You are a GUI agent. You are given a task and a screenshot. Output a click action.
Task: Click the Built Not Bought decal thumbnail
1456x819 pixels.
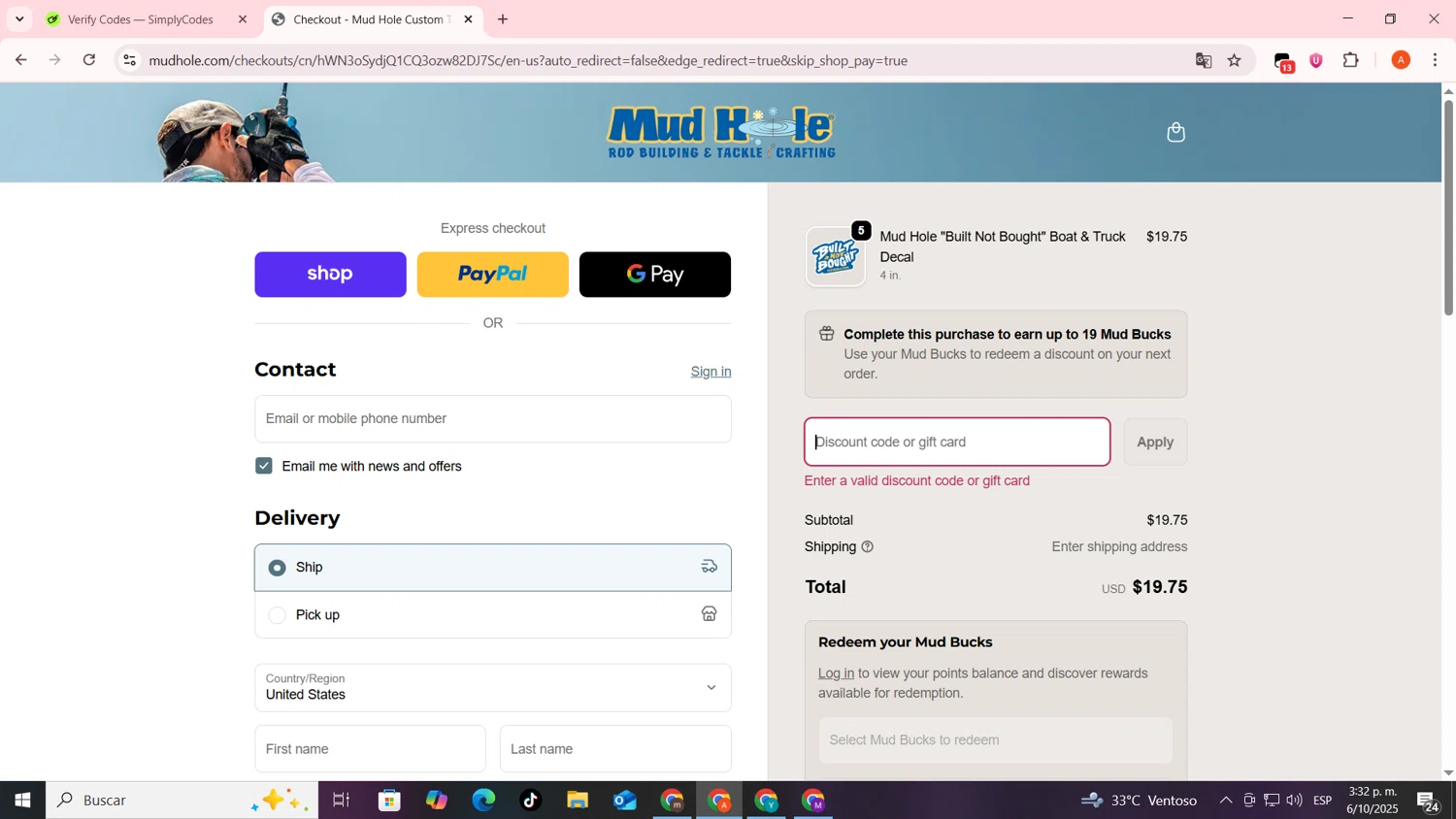pyautogui.click(x=835, y=257)
